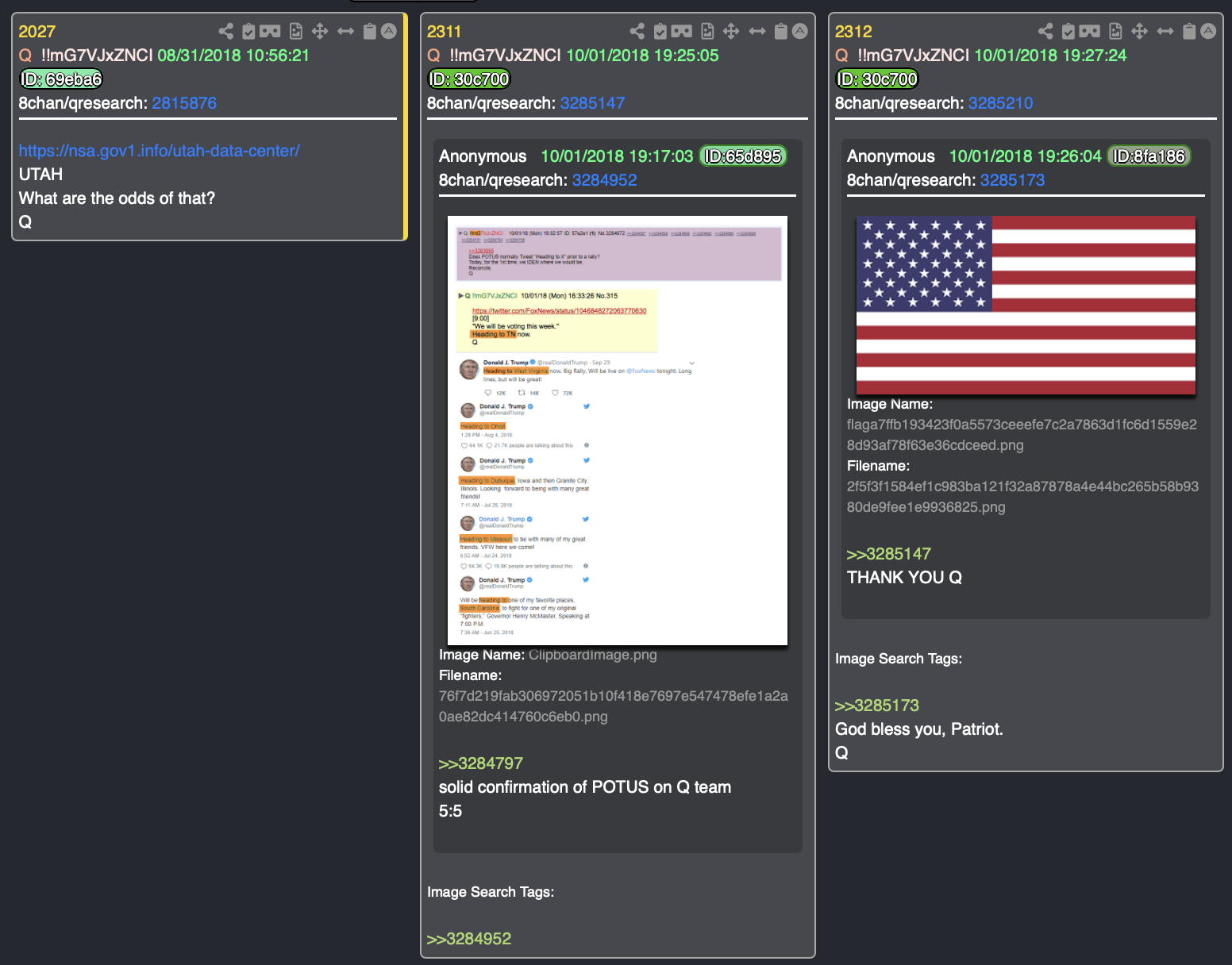Open the American flag image thumbnail
Image resolution: width=1232 pixels, height=965 pixels.
pos(1026,306)
